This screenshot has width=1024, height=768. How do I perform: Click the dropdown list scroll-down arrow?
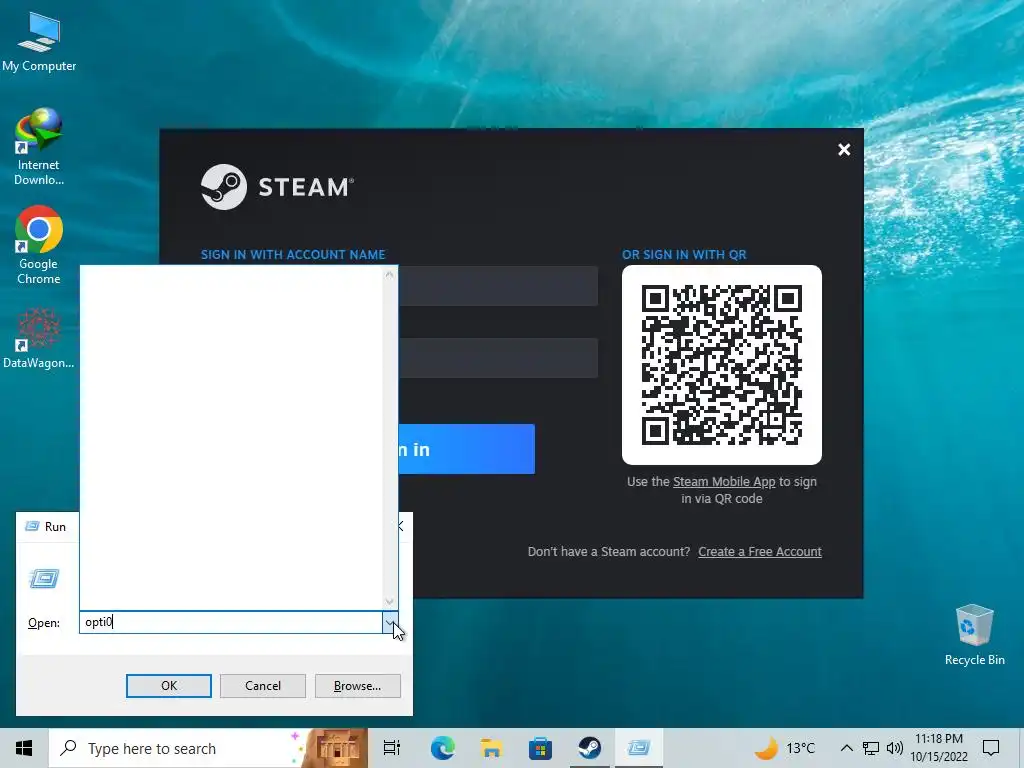click(389, 601)
